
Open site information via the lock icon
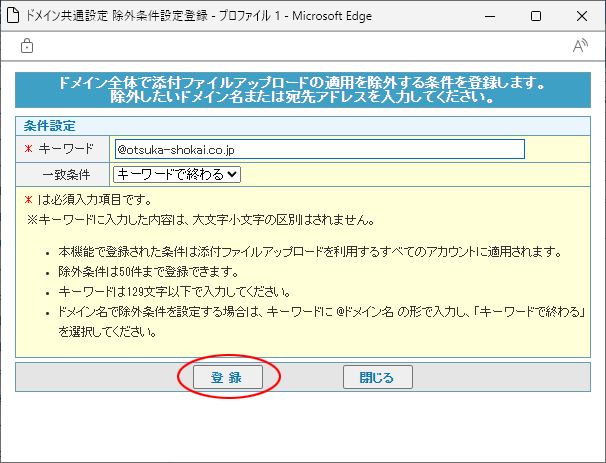[x=27, y=46]
